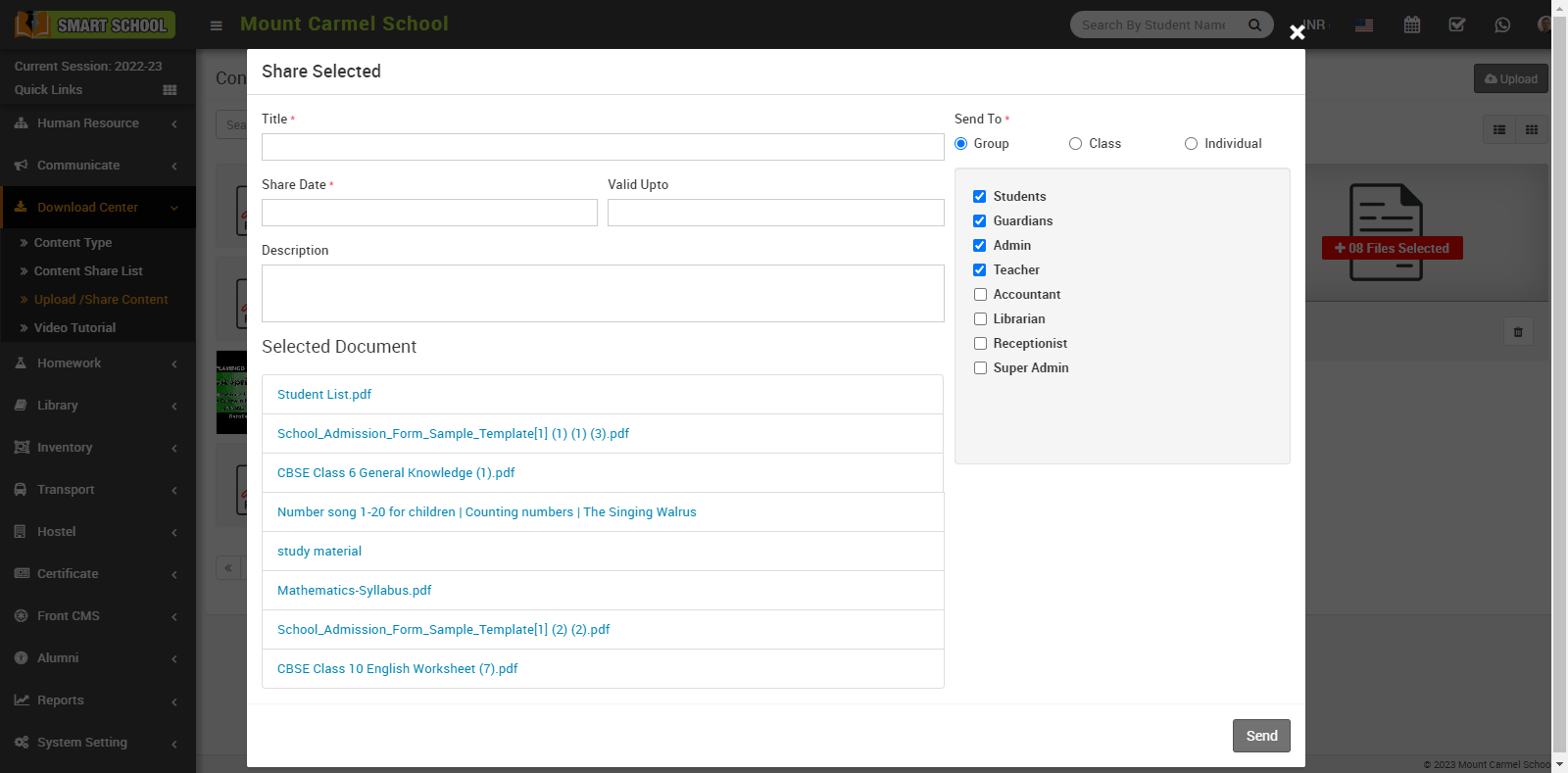Open Content Share List menu item
1568x773 pixels.
coord(88,271)
